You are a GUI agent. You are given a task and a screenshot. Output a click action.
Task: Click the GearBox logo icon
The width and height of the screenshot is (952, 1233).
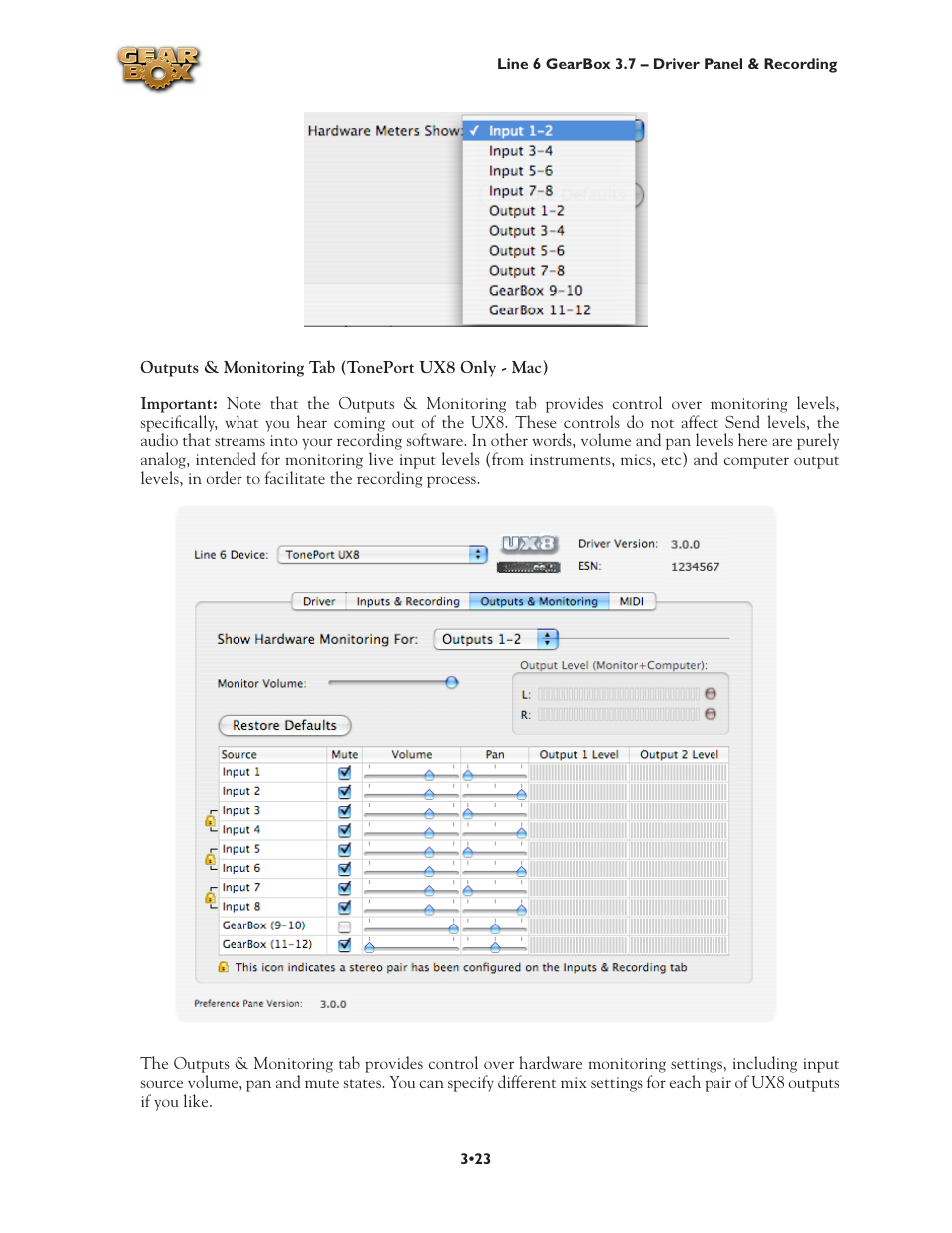tap(158, 68)
